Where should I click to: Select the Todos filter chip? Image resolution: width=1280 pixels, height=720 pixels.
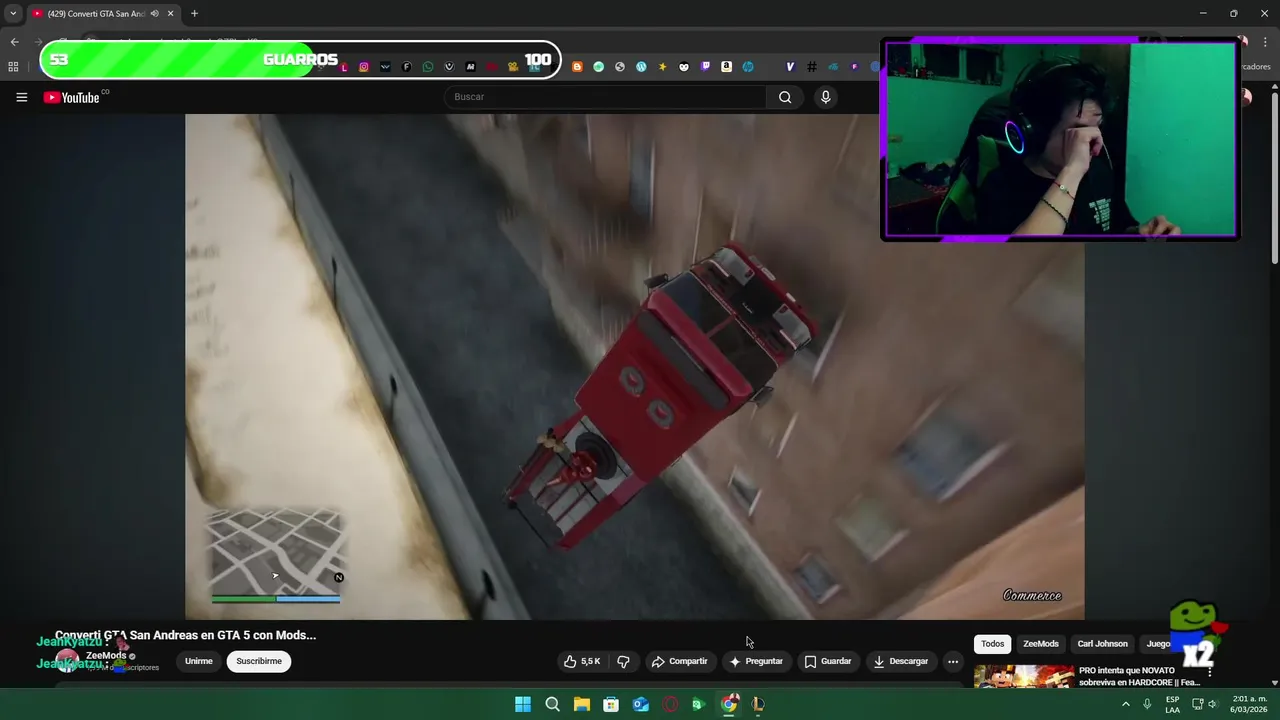click(992, 644)
